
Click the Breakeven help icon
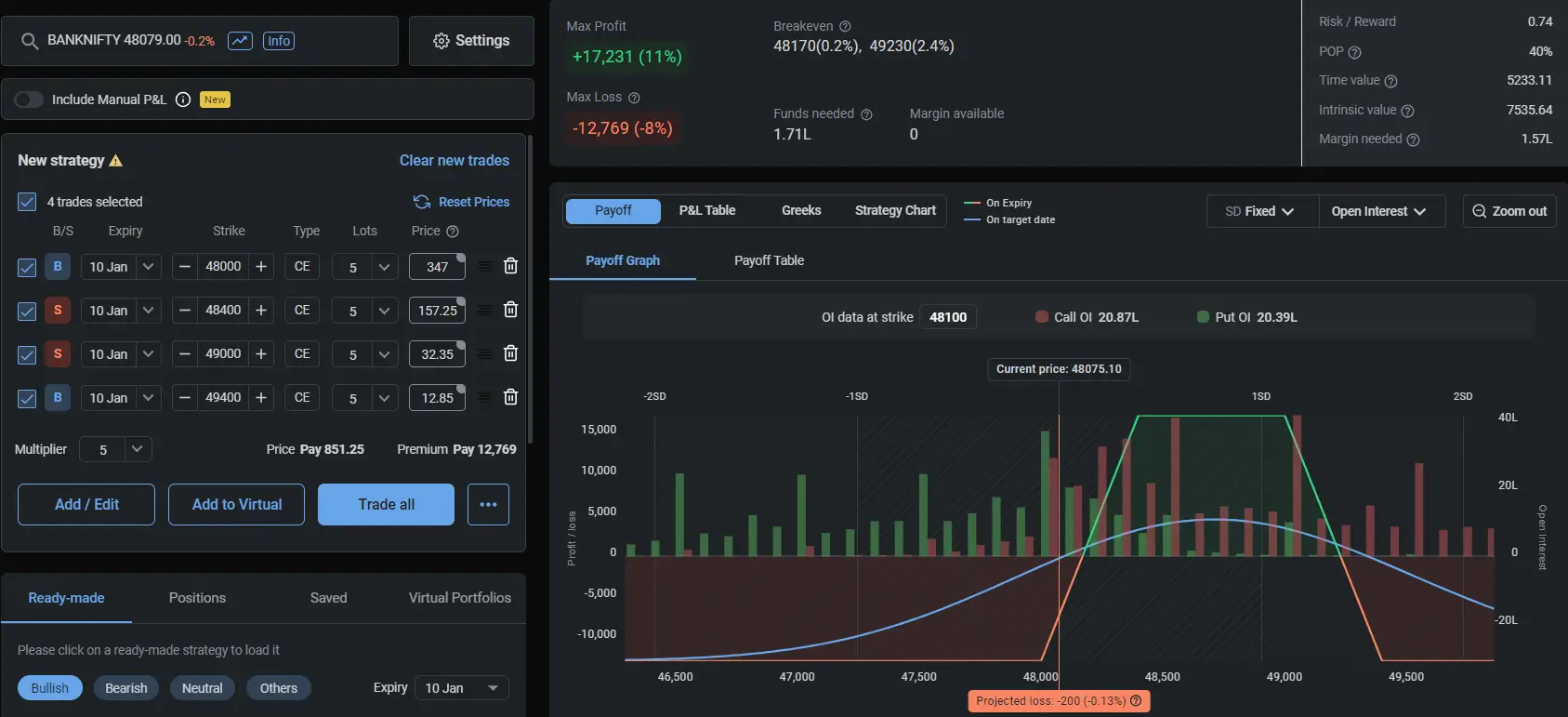(x=845, y=27)
